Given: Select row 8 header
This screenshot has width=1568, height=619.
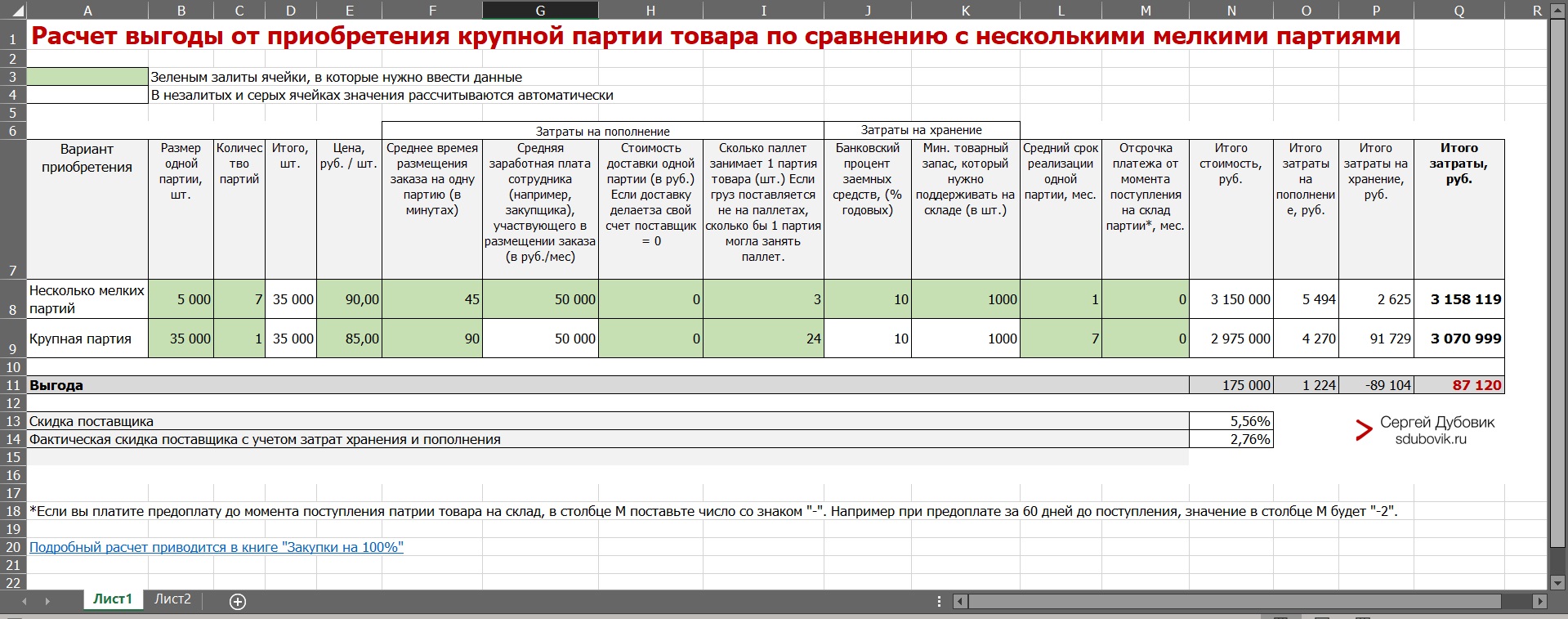Looking at the screenshot, I should 13,299.
